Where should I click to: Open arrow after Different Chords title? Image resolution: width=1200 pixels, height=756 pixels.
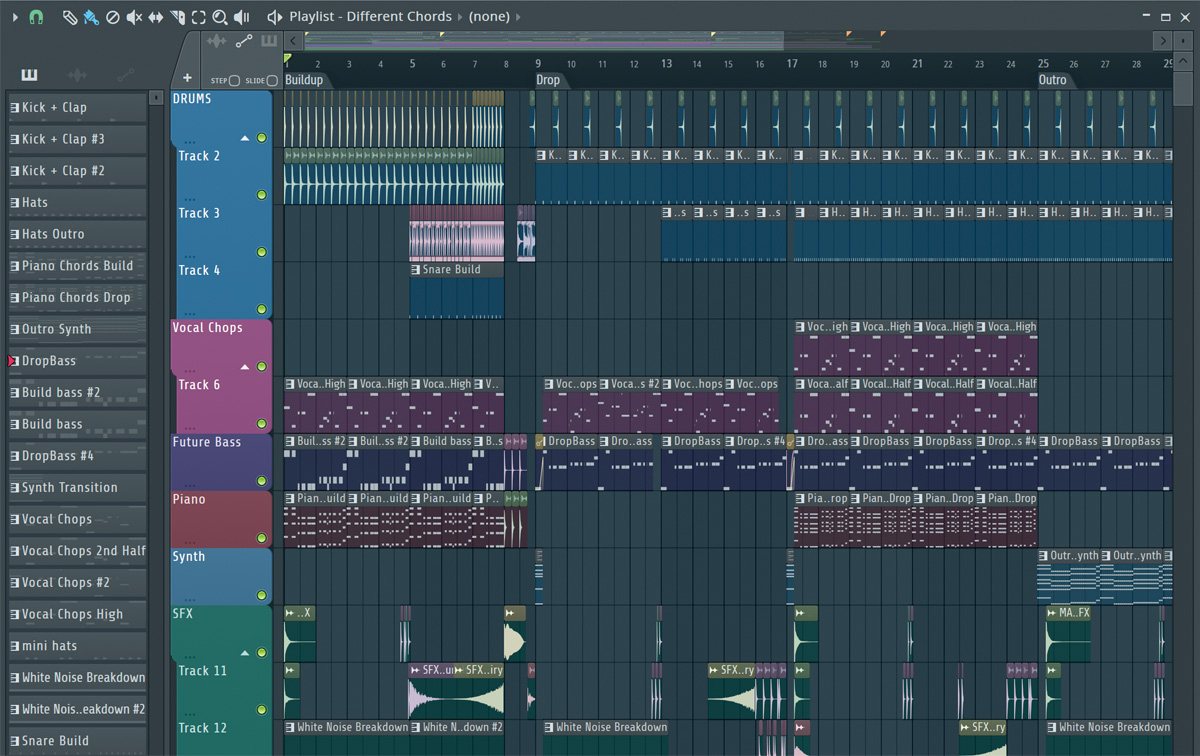click(459, 17)
